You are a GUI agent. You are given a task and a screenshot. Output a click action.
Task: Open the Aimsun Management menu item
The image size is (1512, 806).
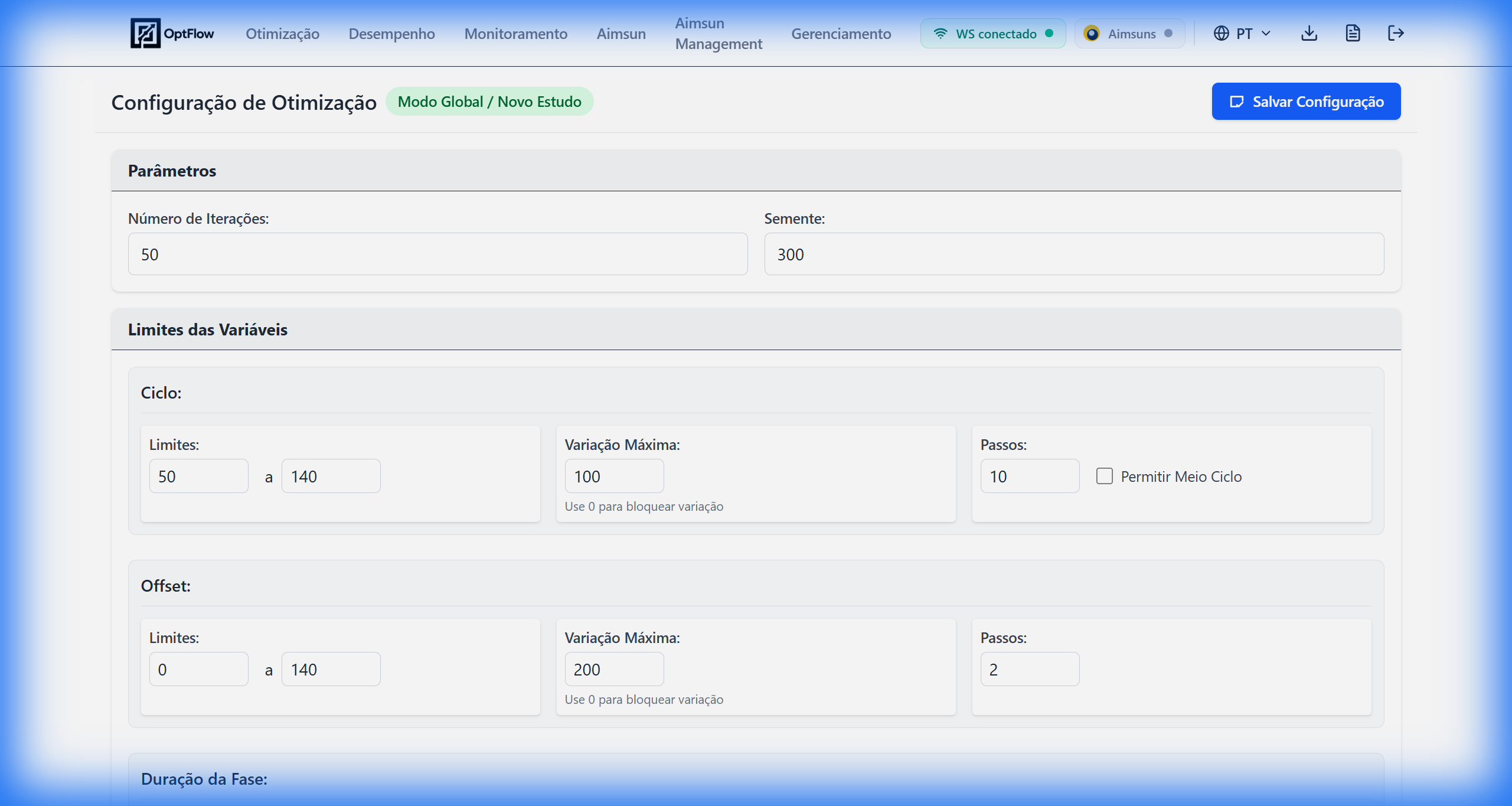[x=719, y=34]
